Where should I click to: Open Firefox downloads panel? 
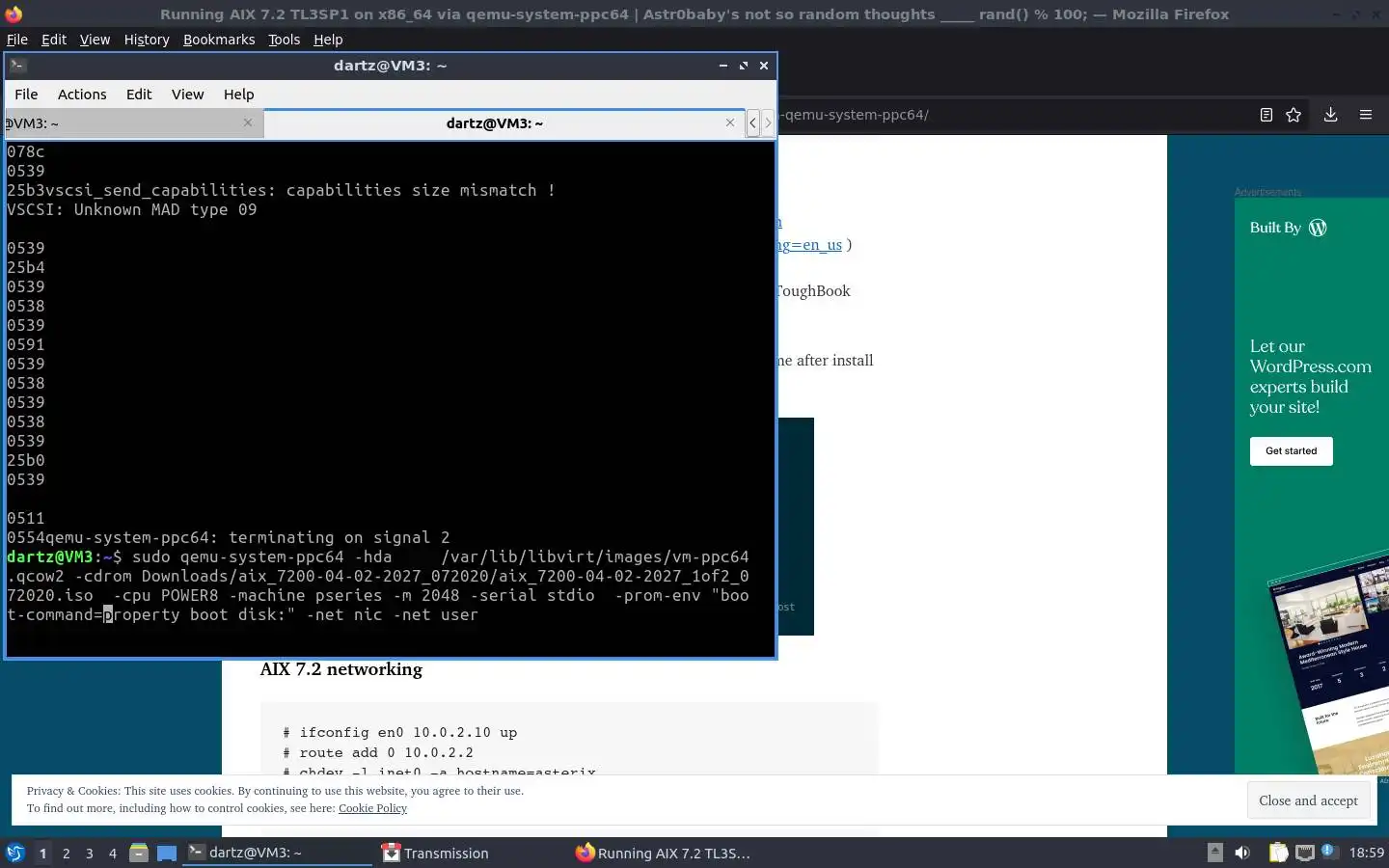coord(1330,115)
